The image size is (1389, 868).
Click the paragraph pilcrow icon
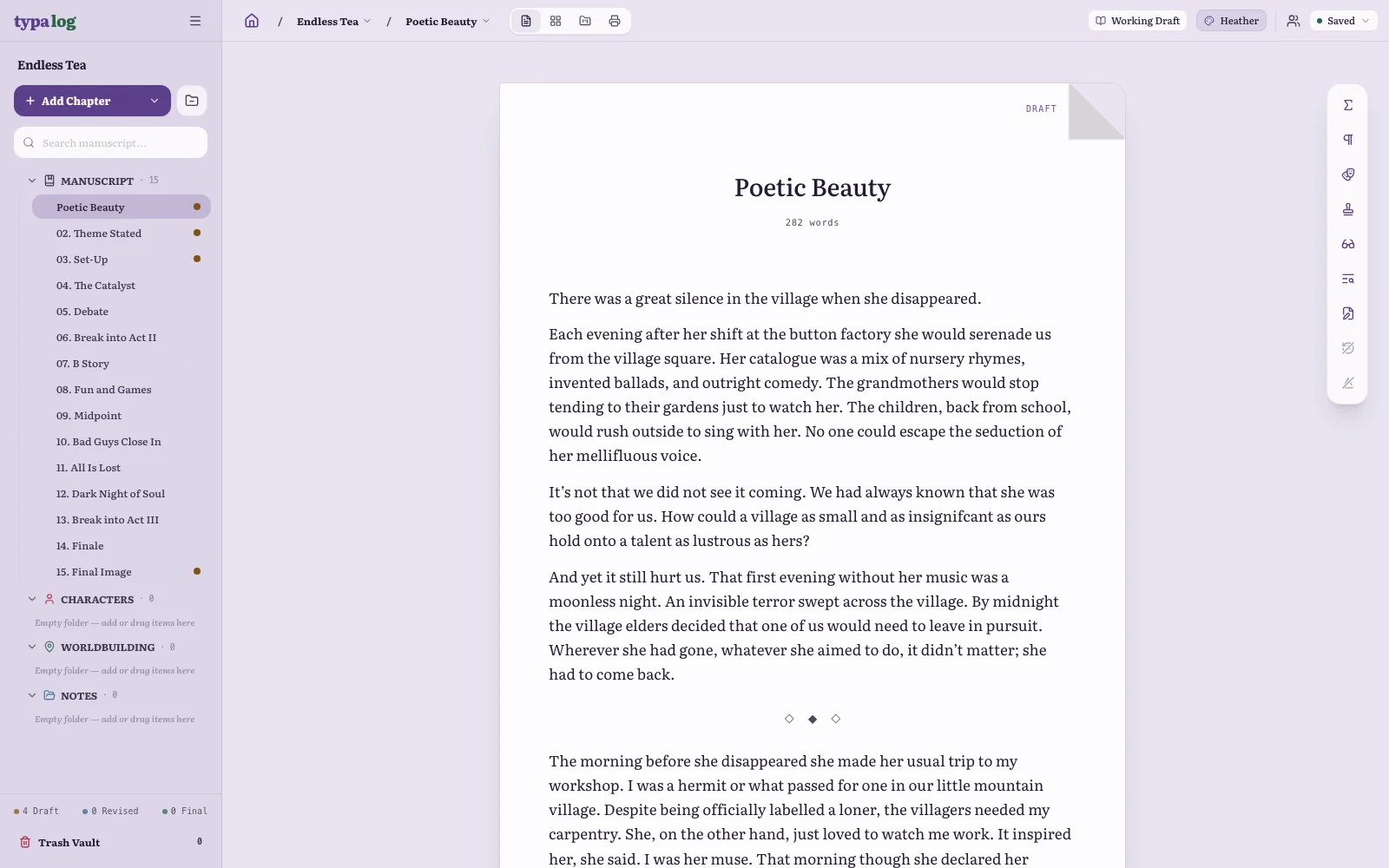tap(1348, 140)
